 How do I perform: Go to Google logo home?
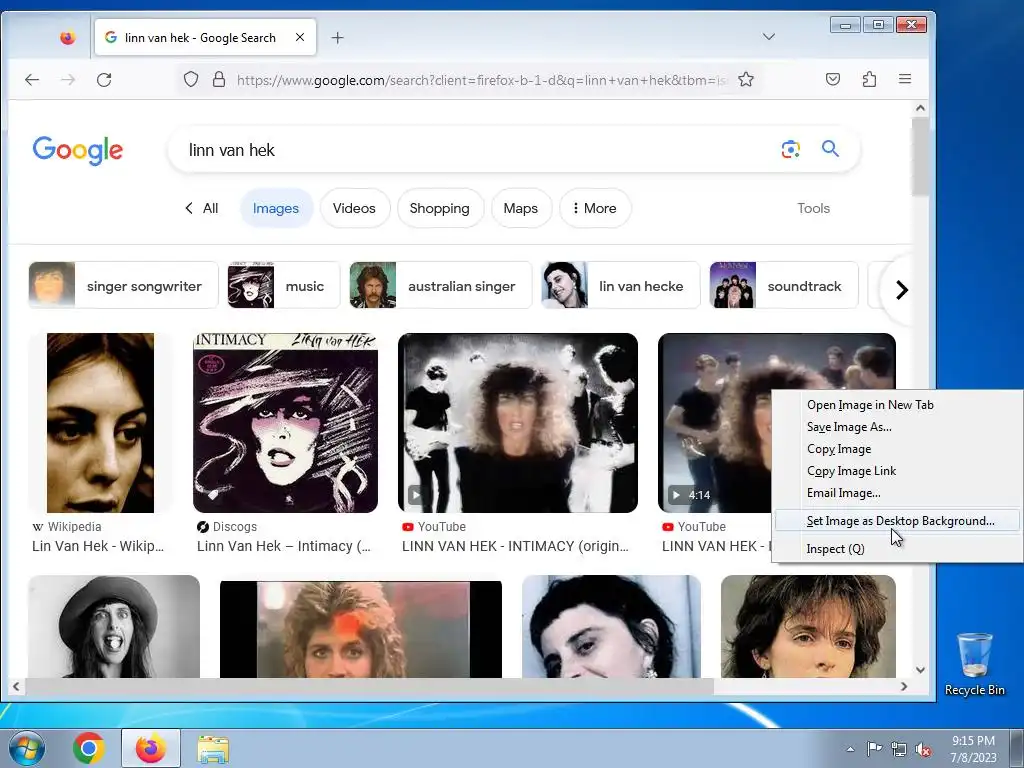point(78,150)
